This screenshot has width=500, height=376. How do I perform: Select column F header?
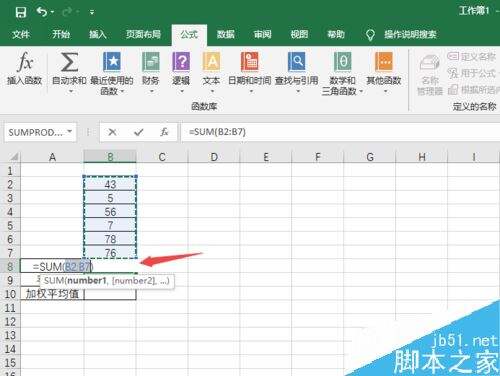[x=318, y=157]
